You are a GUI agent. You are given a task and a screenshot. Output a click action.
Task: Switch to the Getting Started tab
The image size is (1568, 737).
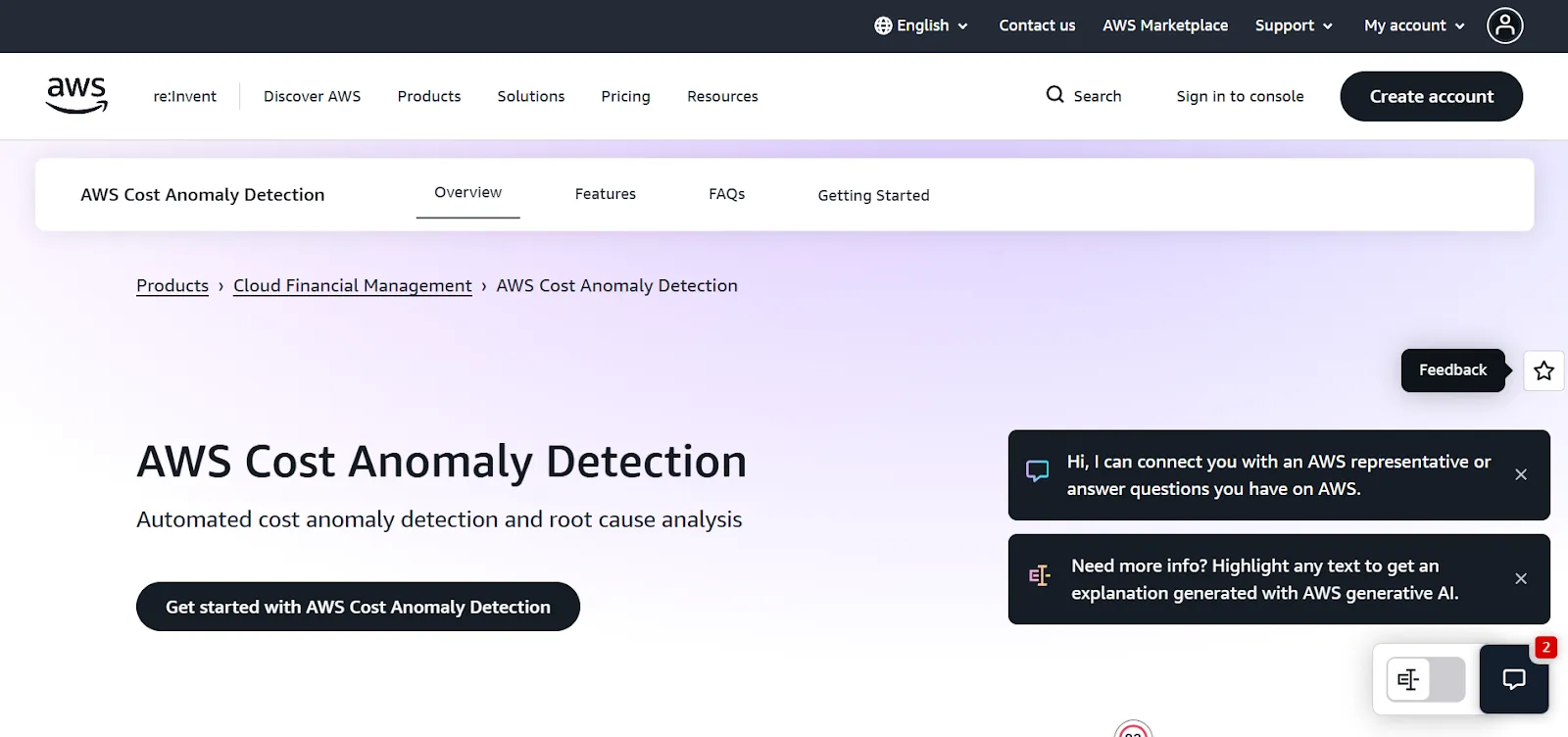pos(873,195)
